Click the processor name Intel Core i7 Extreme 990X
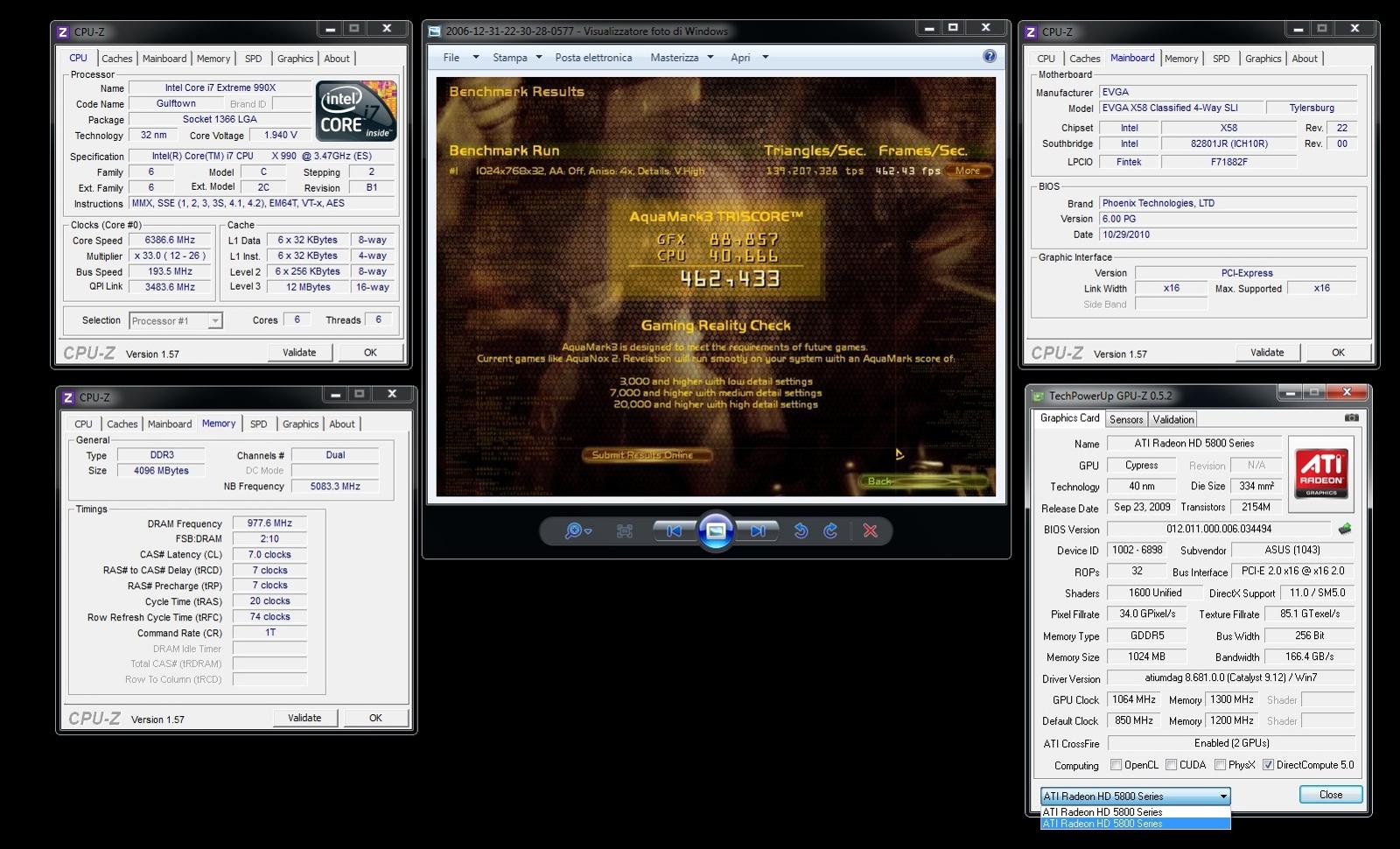This screenshot has width=1400, height=849. (x=220, y=88)
